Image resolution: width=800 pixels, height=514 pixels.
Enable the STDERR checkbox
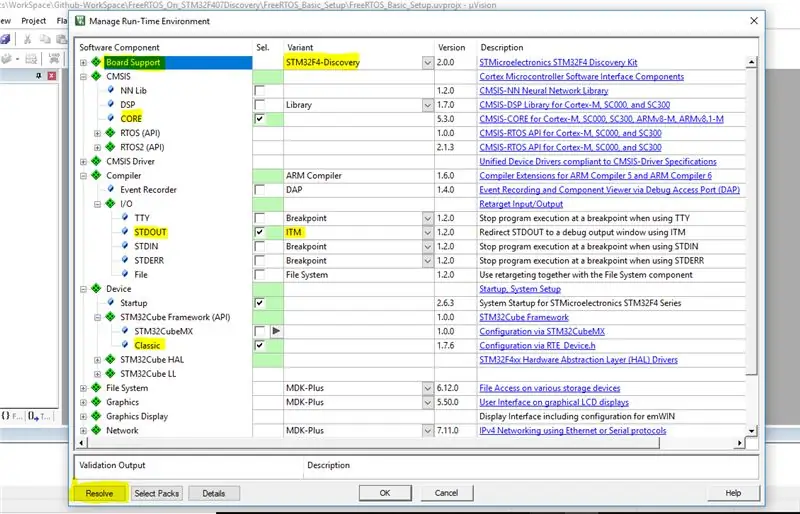click(260, 260)
